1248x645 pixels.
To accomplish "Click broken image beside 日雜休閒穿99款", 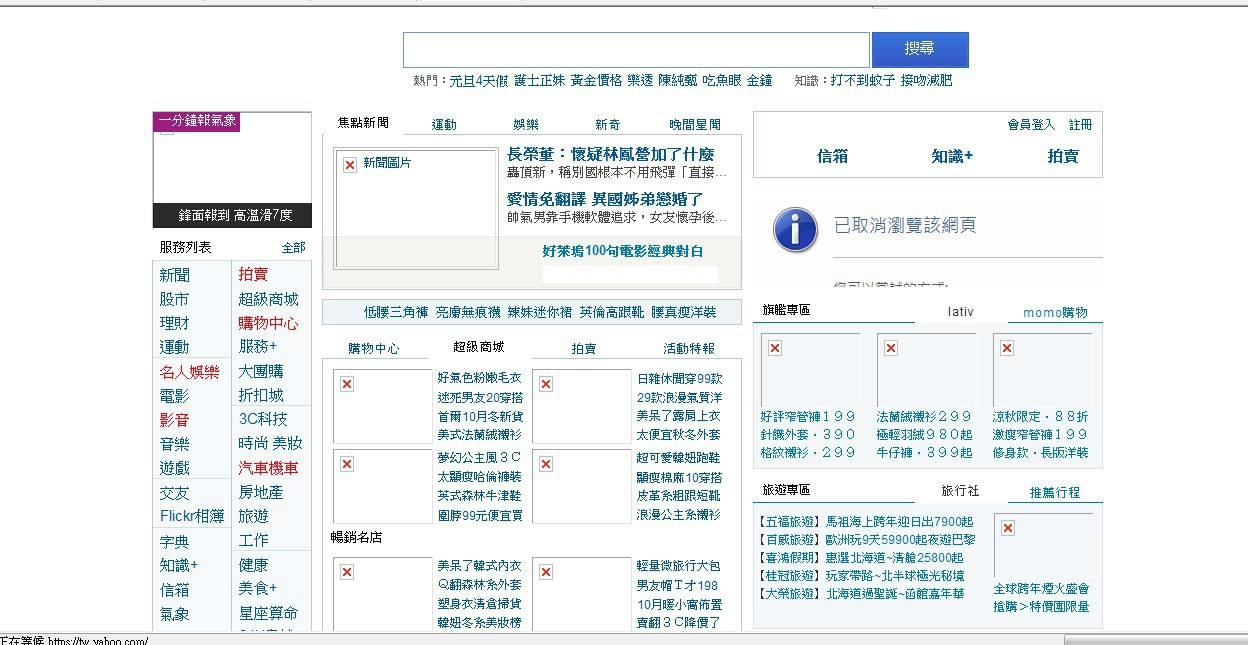I will [x=582, y=406].
